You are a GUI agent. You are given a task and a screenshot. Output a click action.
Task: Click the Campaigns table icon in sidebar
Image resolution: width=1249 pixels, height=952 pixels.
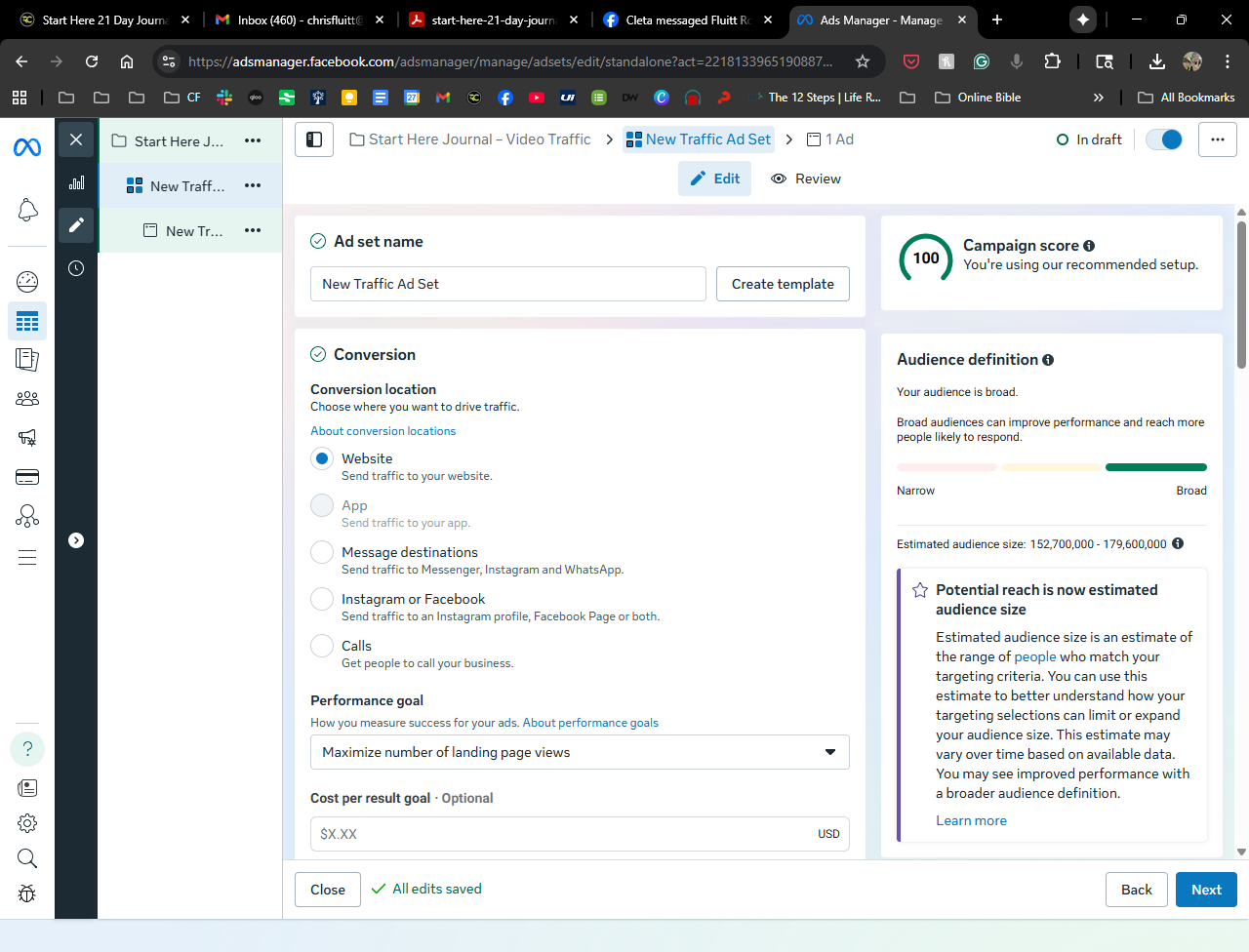(27, 321)
